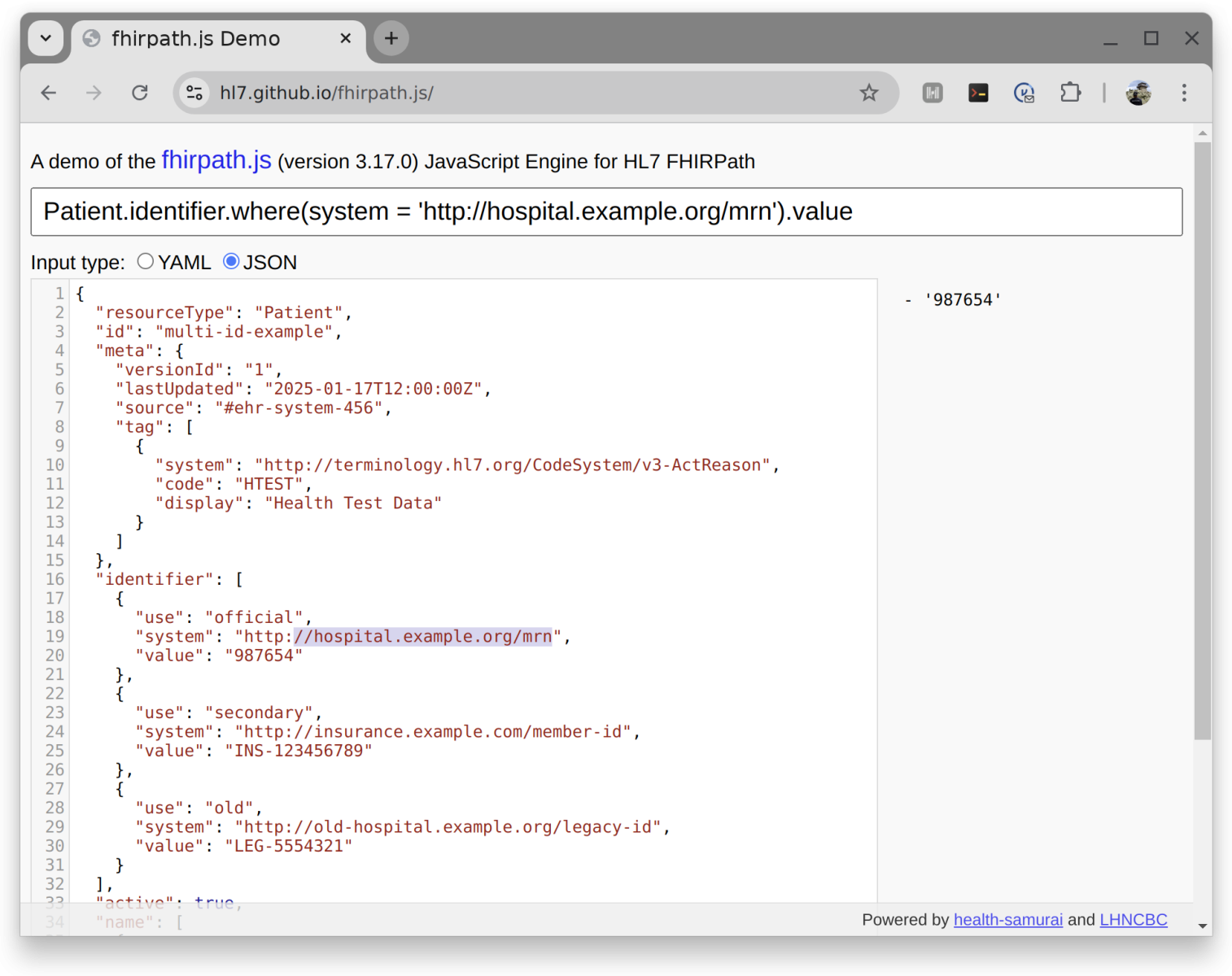Click the browser back arrow
The height and width of the screenshot is (976, 1232).
[49, 93]
